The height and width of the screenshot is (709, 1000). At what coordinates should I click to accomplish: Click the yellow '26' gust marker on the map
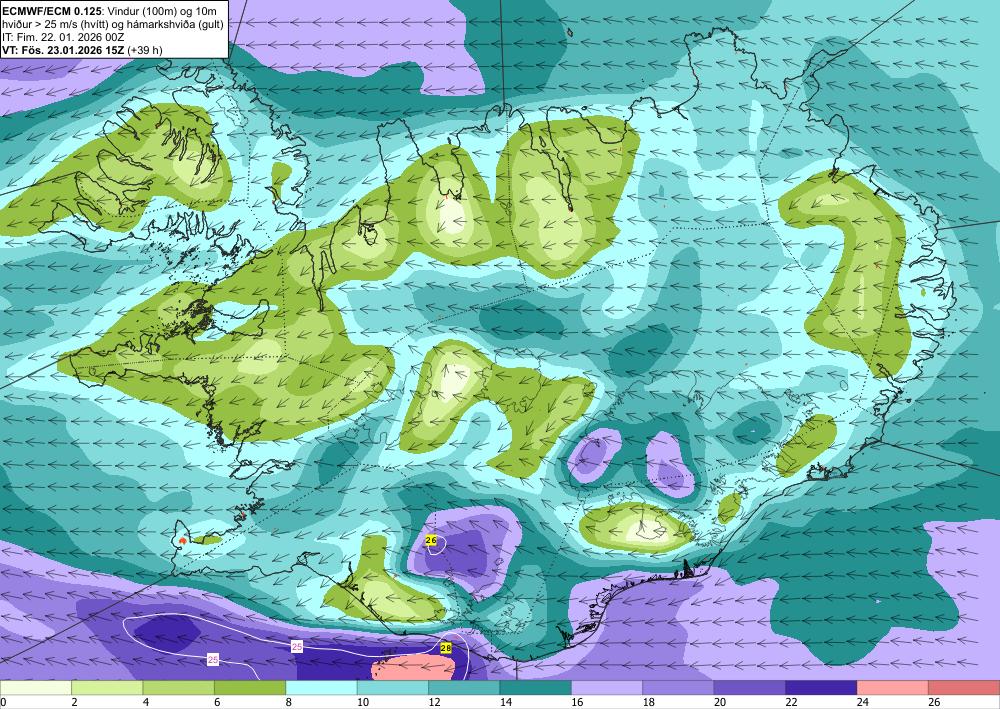pyautogui.click(x=431, y=541)
